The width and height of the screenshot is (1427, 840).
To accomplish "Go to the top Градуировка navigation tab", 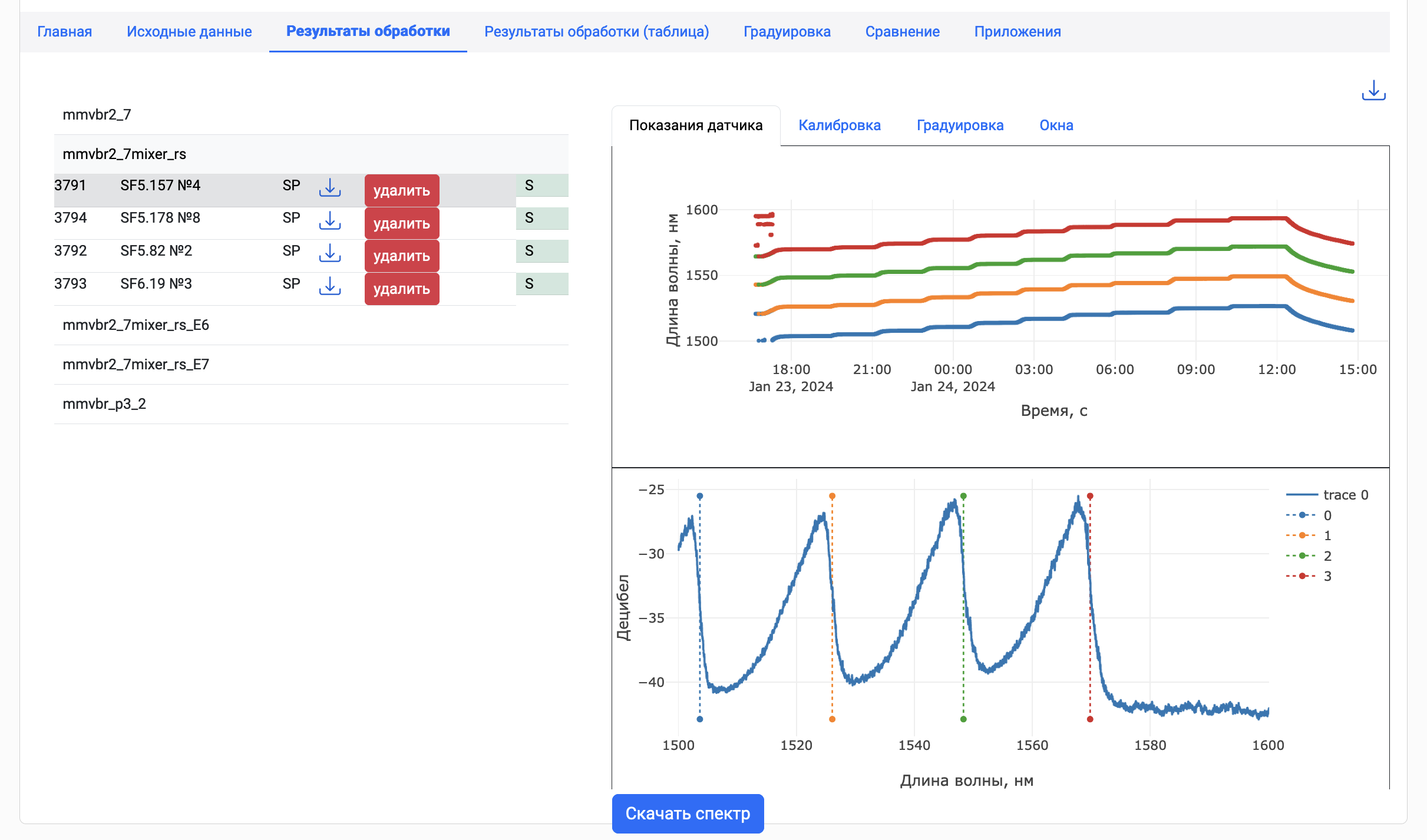I will point(787,32).
